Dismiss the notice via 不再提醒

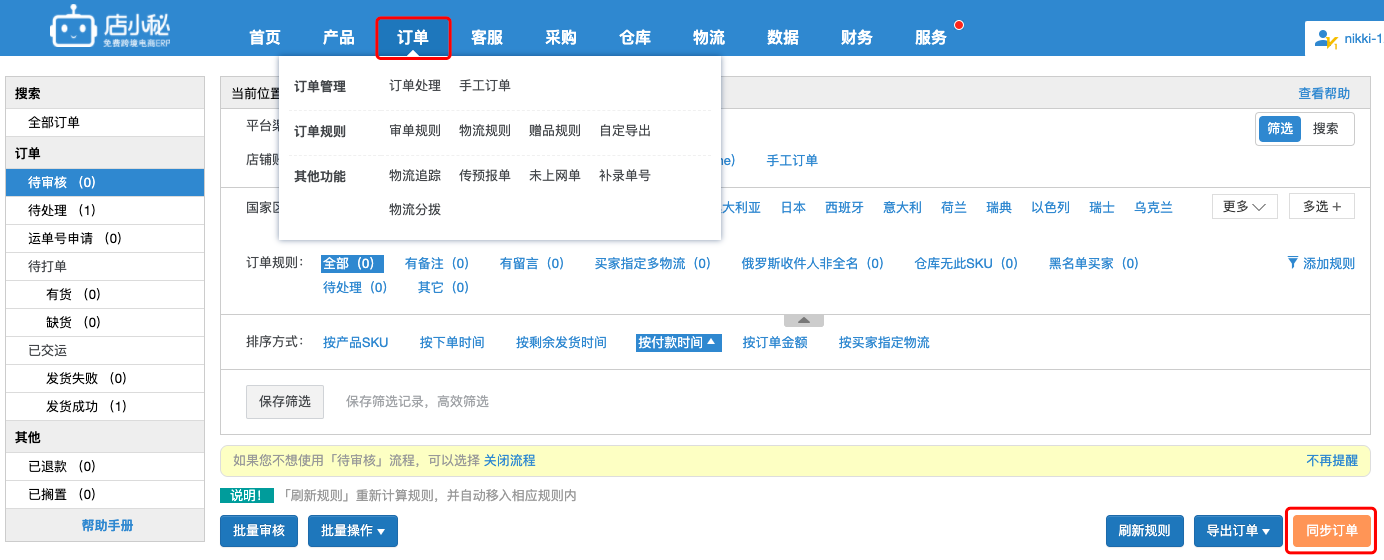click(x=1332, y=461)
